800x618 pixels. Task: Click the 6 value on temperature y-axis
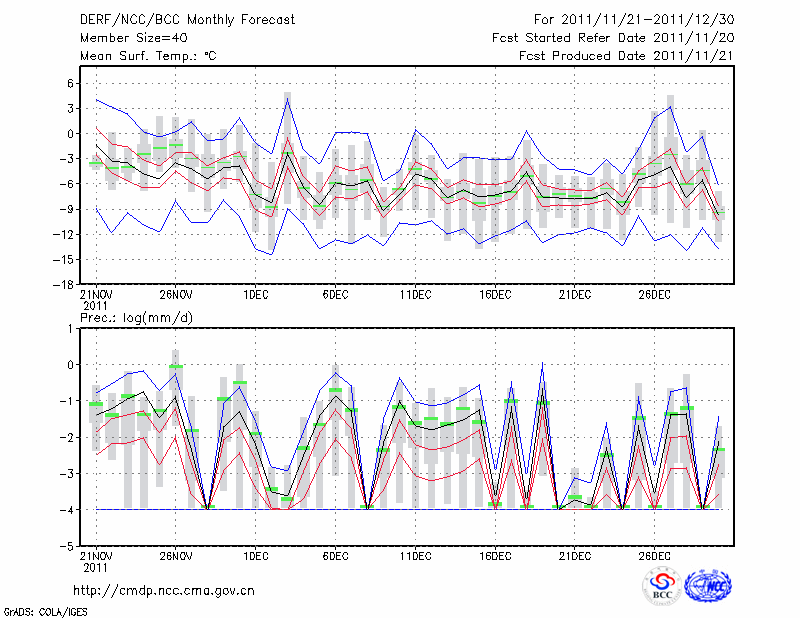click(69, 83)
